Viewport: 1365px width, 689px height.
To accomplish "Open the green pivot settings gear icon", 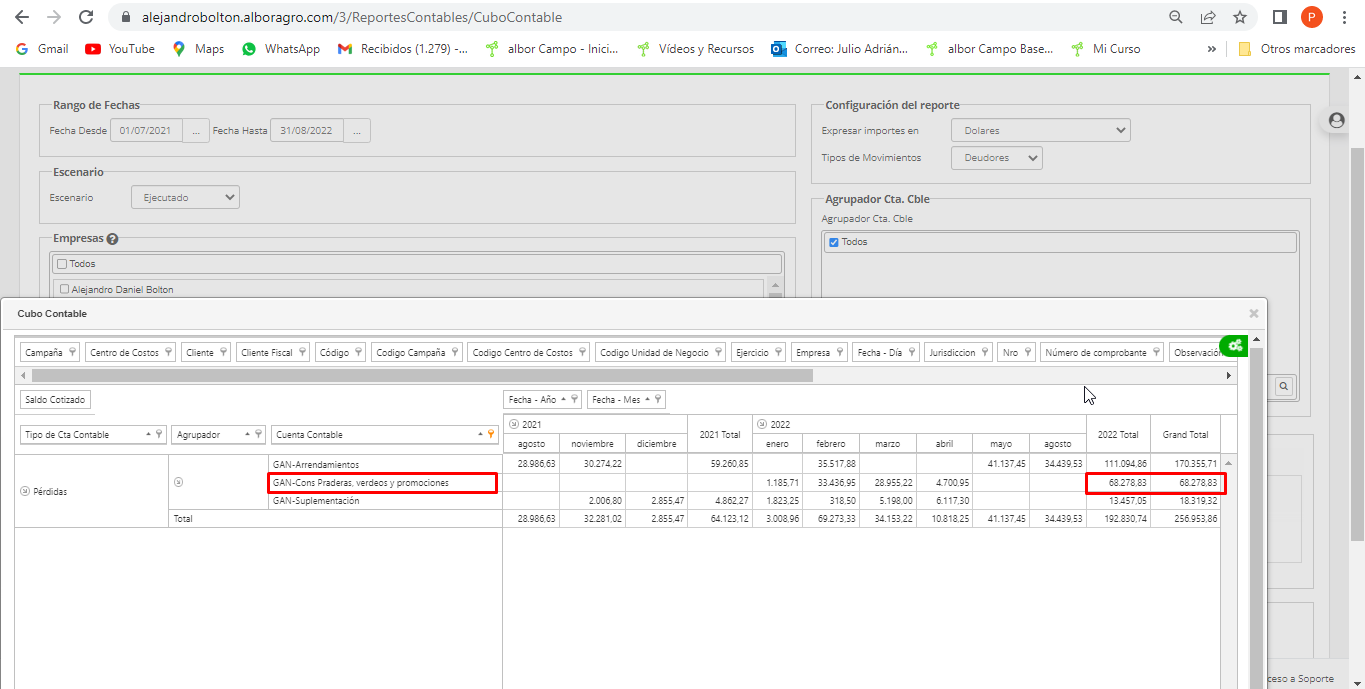I will [x=1235, y=346].
